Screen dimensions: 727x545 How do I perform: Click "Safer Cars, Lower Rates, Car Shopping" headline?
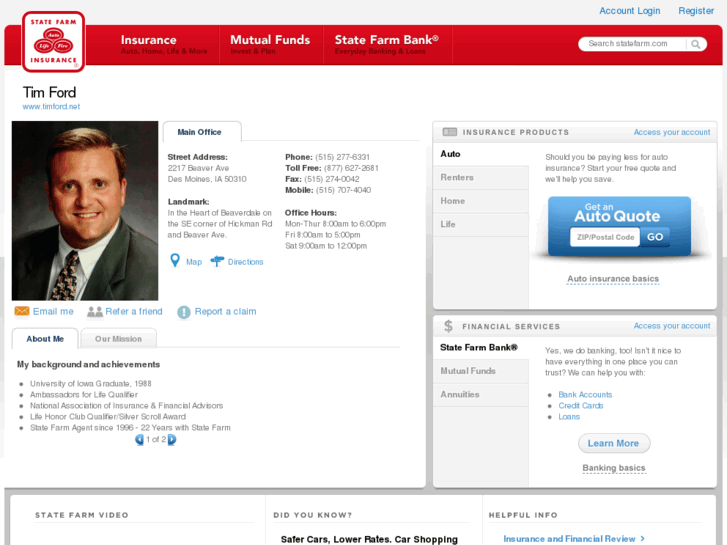[x=369, y=539]
